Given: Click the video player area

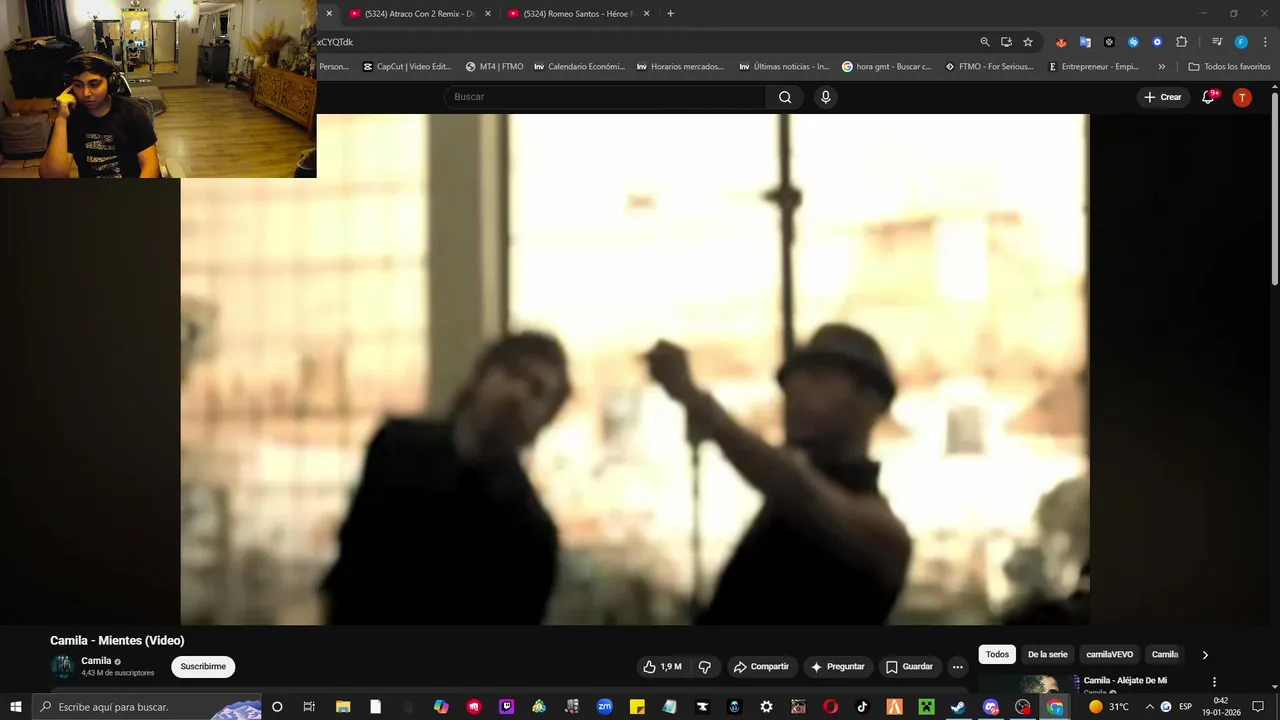Looking at the screenshot, I should click(634, 369).
